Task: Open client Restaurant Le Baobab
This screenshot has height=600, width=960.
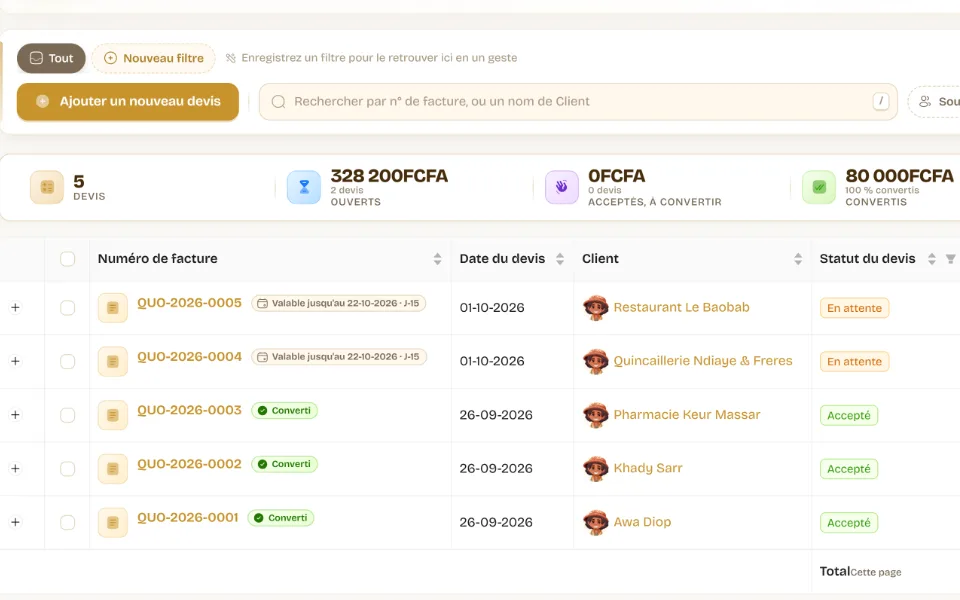Action: point(681,307)
